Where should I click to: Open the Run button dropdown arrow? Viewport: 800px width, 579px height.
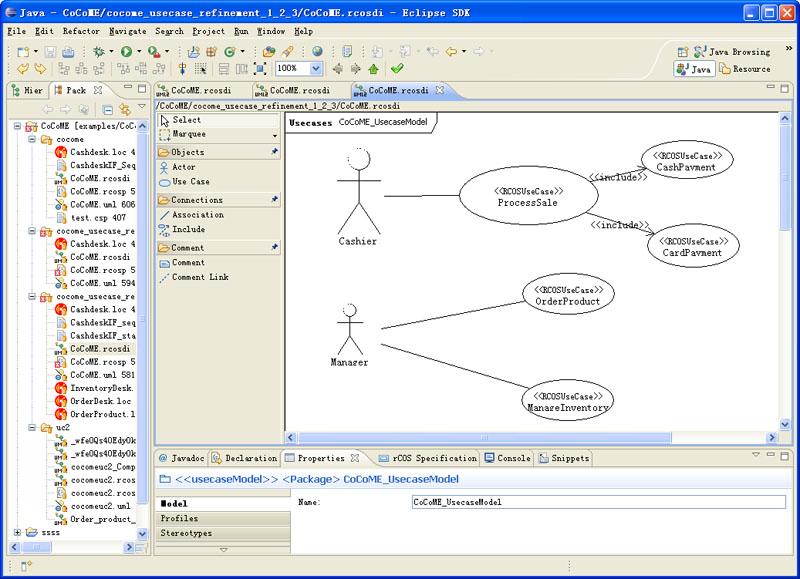(x=138, y=52)
